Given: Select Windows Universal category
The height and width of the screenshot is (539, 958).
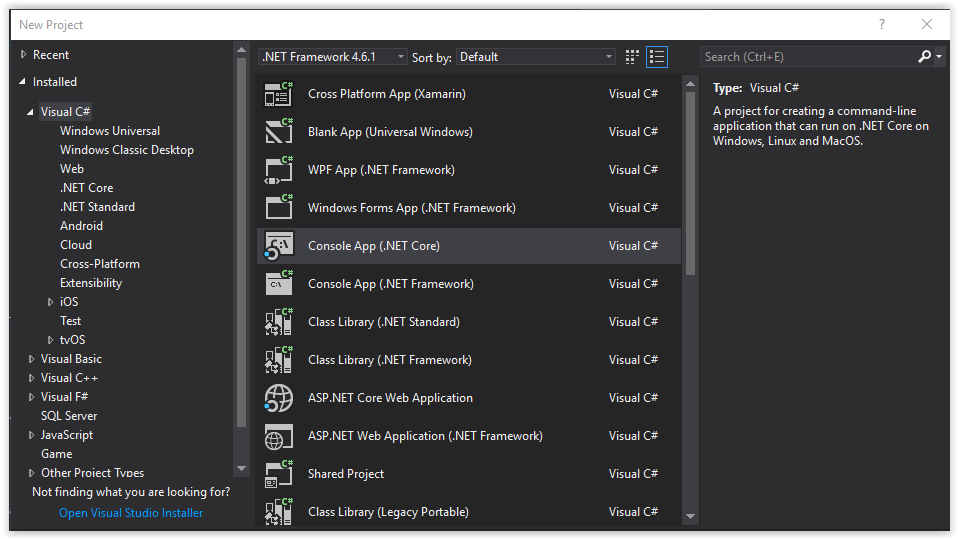Looking at the screenshot, I should tap(110, 131).
